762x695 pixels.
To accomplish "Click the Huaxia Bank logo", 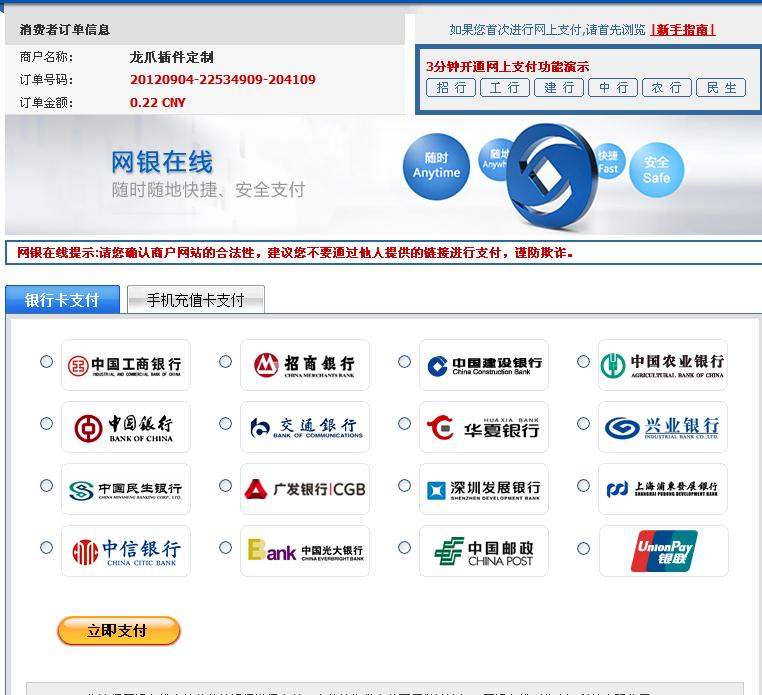I will tap(484, 427).
